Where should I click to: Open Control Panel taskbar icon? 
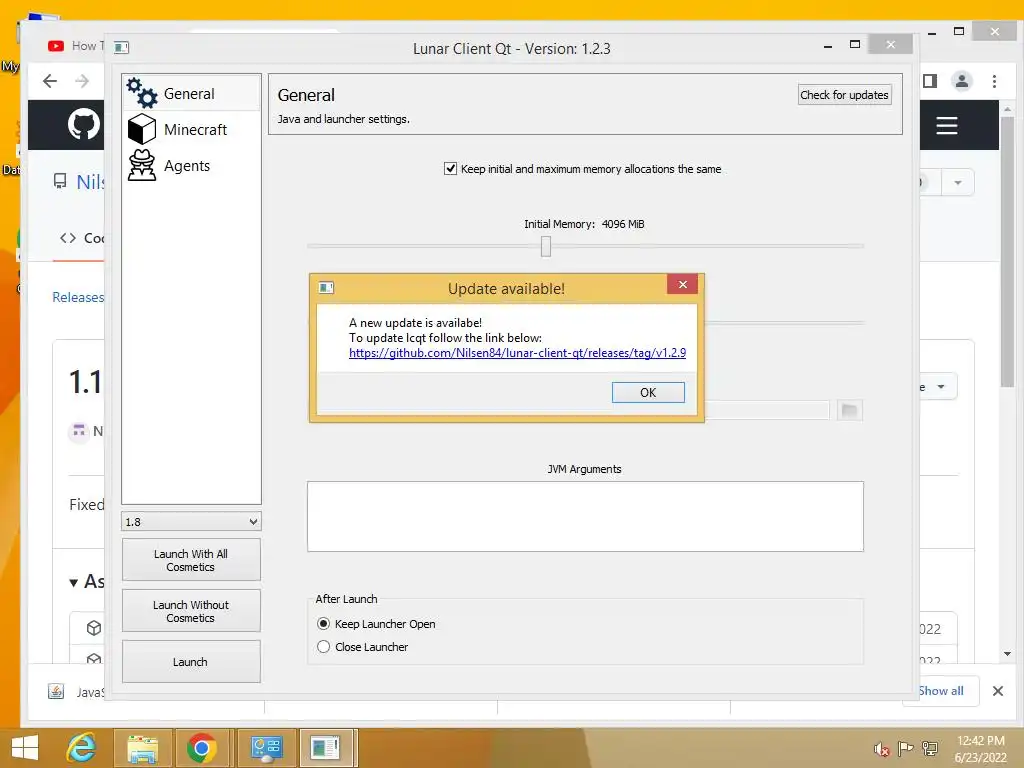(266, 748)
